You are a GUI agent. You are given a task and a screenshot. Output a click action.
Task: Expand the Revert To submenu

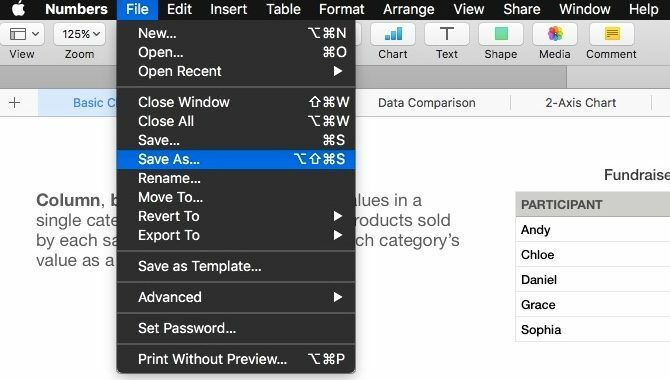236,216
